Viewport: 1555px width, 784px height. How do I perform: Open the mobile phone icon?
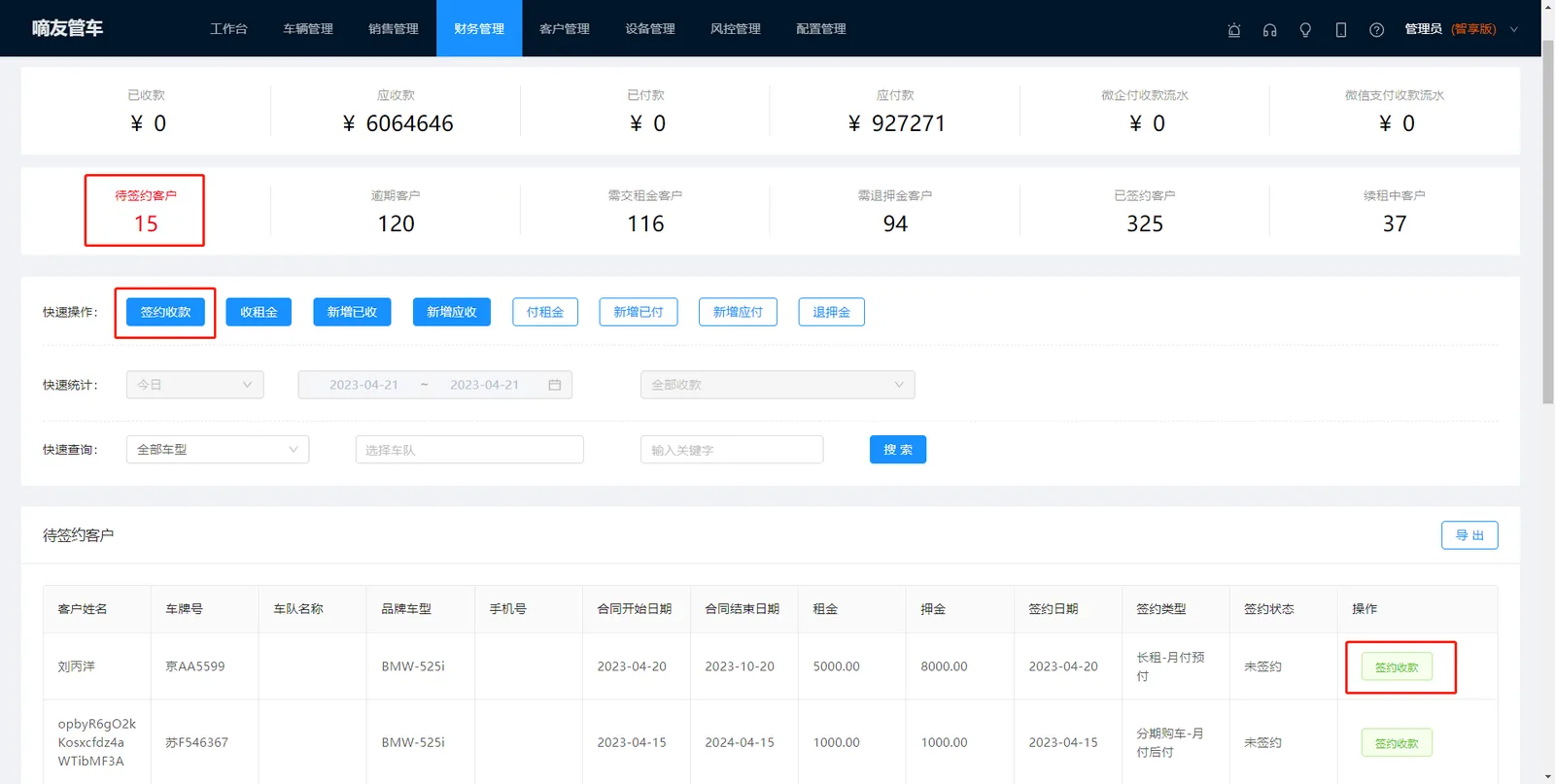pyautogui.click(x=1341, y=29)
